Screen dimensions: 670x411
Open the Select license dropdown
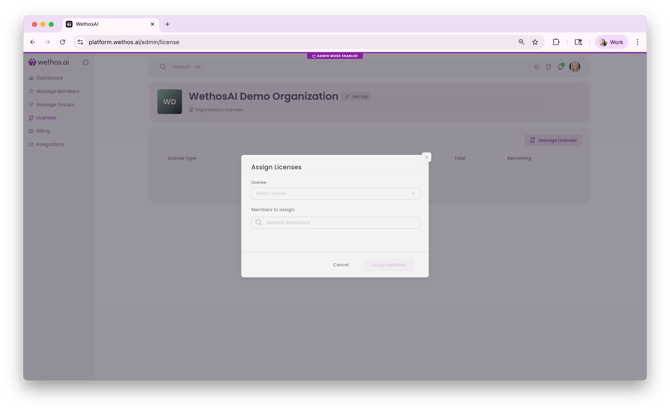335,194
